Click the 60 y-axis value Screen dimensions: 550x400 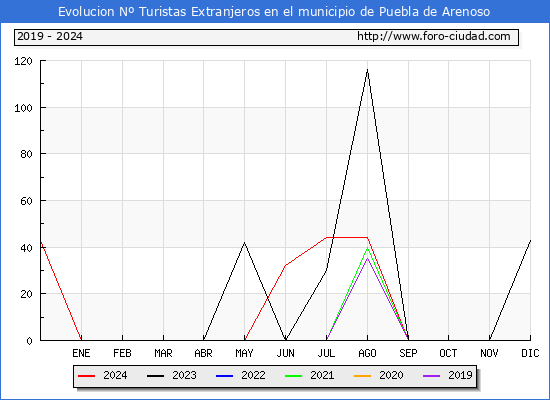(26, 201)
